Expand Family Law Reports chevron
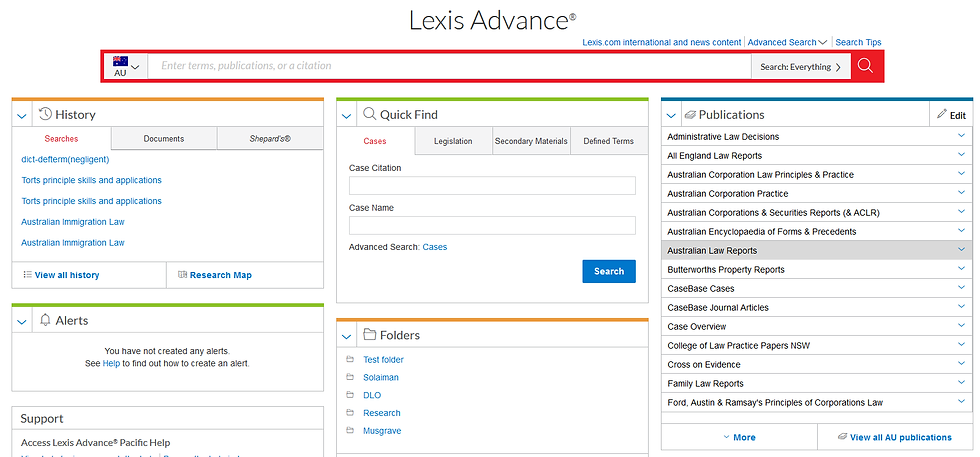The image size is (980, 457). [x=961, y=383]
